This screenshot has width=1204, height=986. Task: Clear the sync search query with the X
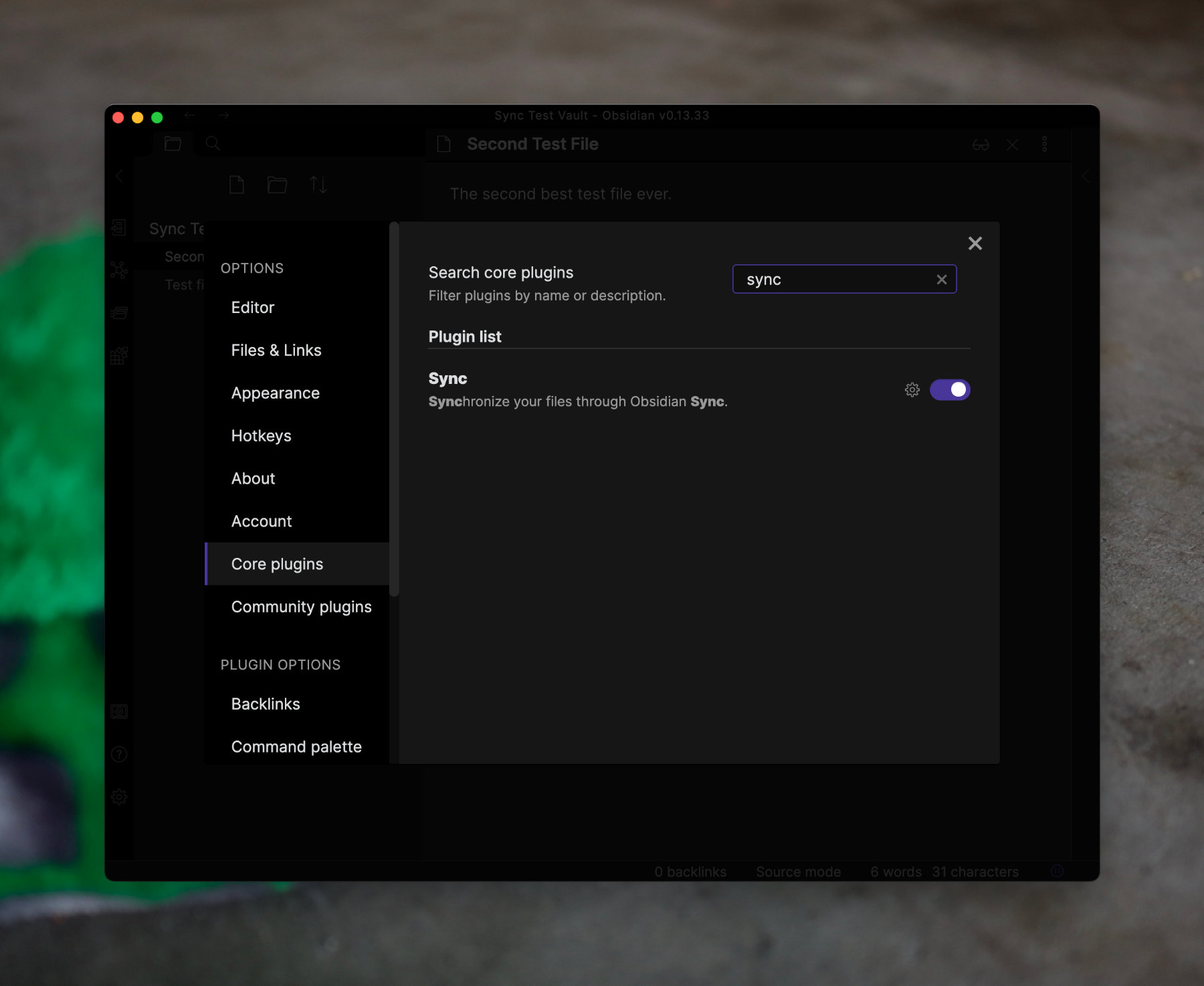pos(942,279)
